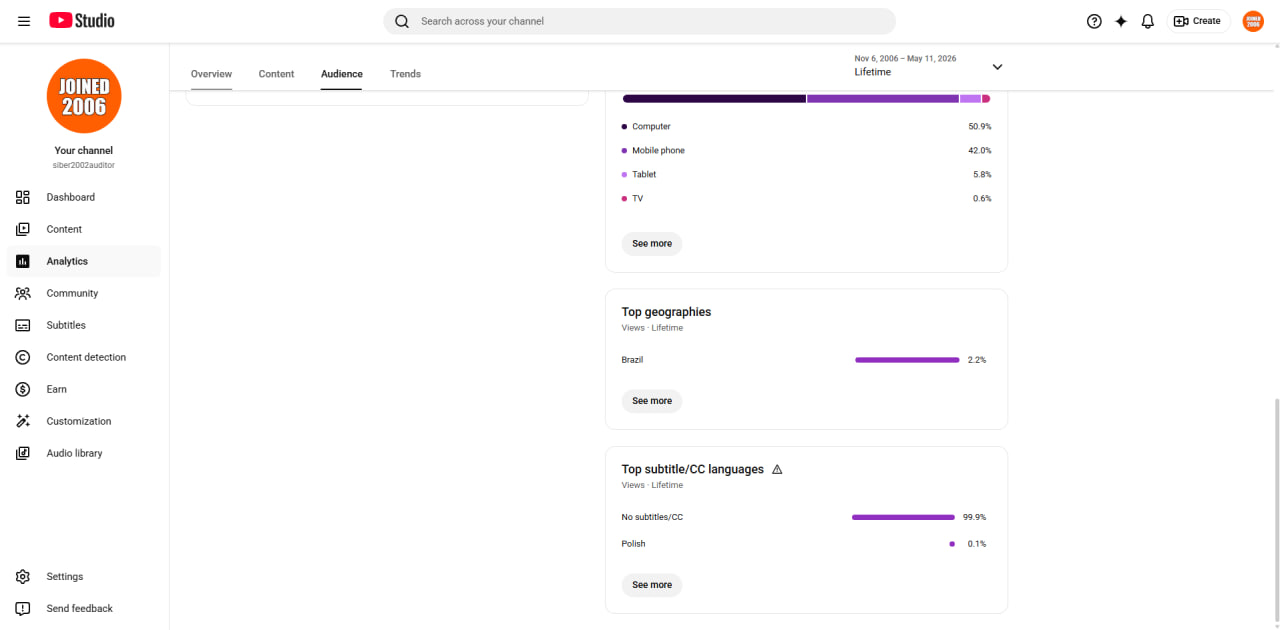
Task: Click the Mobile phone segment of device bar
Action: point(883,99)
